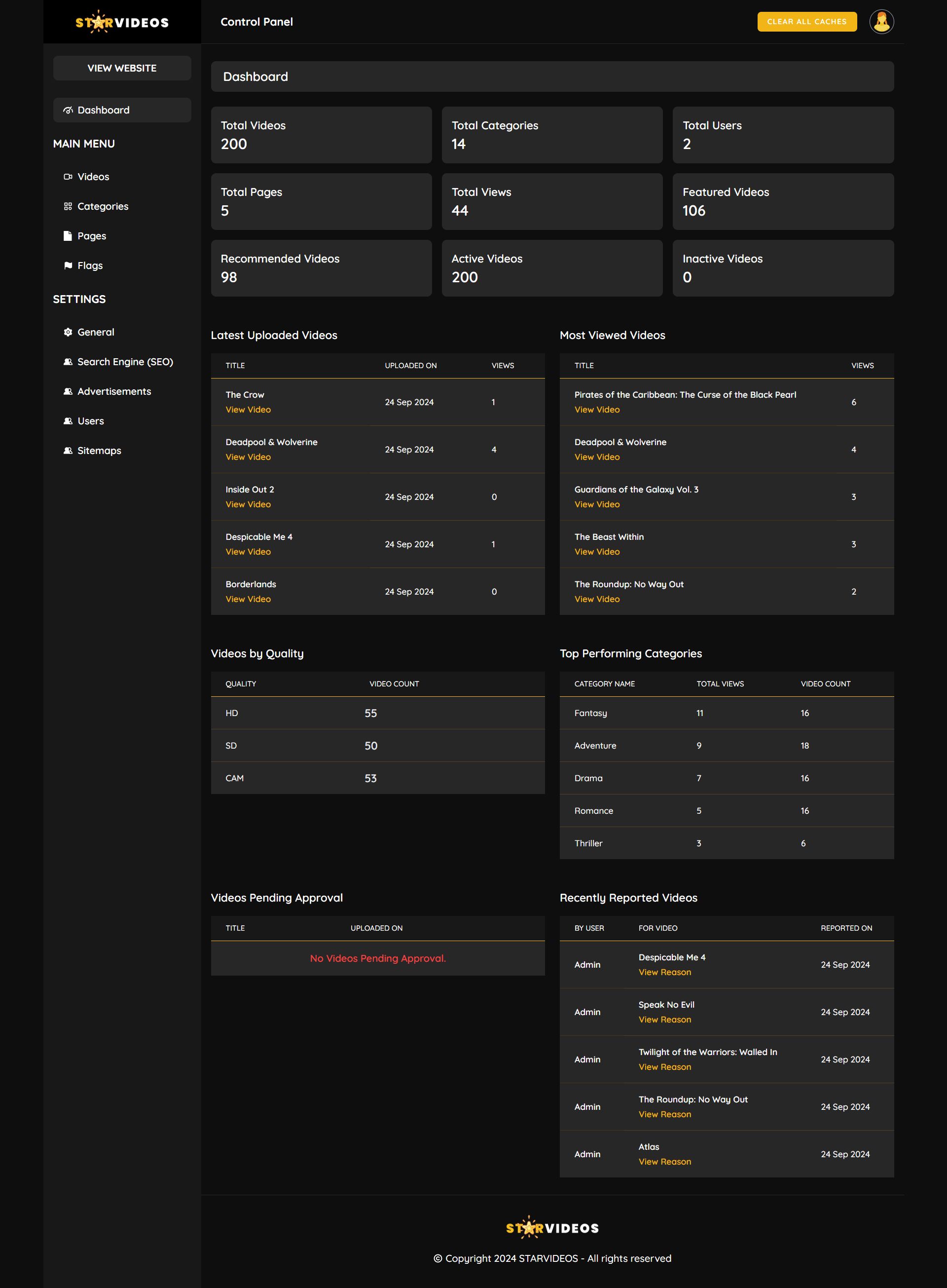Click the Videos camera icon in sidebar
Screen dimensions: 947x1288
tap(68, 177)
